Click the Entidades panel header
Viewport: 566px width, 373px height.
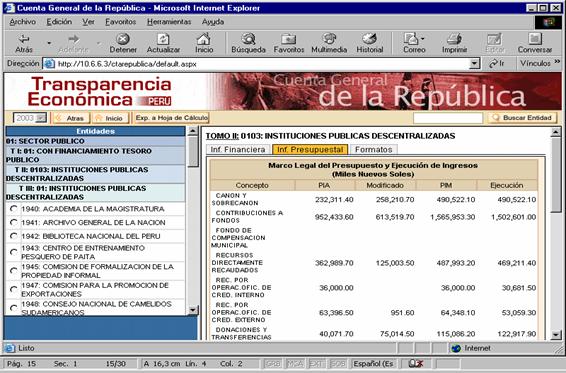pyautogui.click(x=95, y=131)
